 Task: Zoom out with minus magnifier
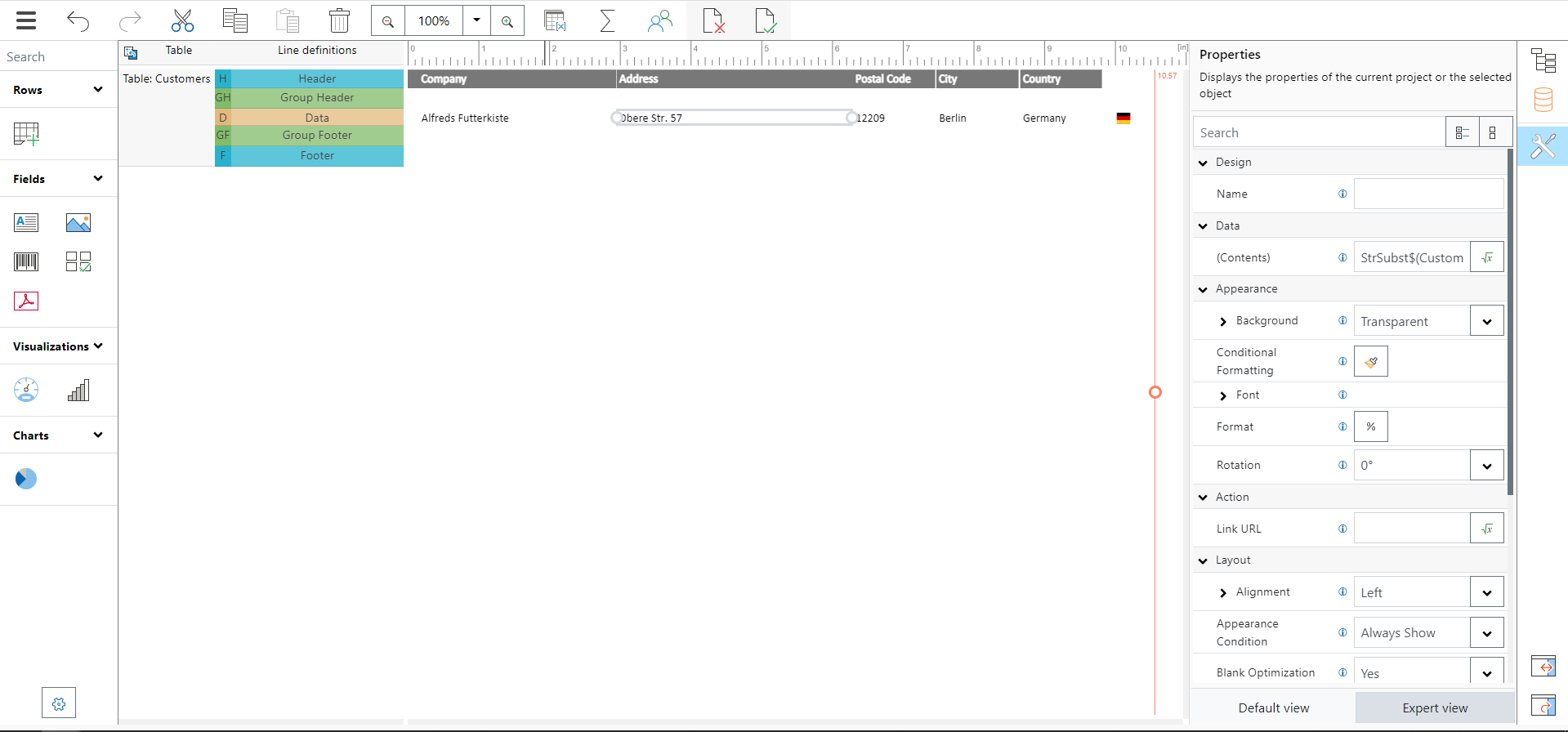pos(388,21)
